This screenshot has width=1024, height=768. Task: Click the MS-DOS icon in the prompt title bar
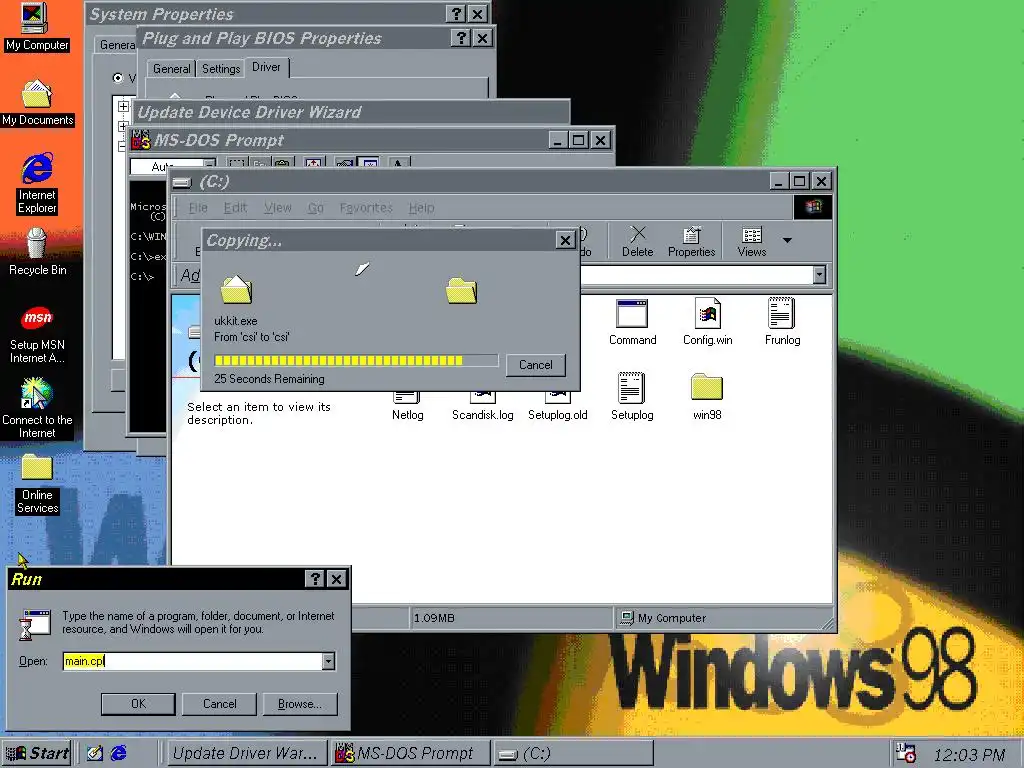141,140
